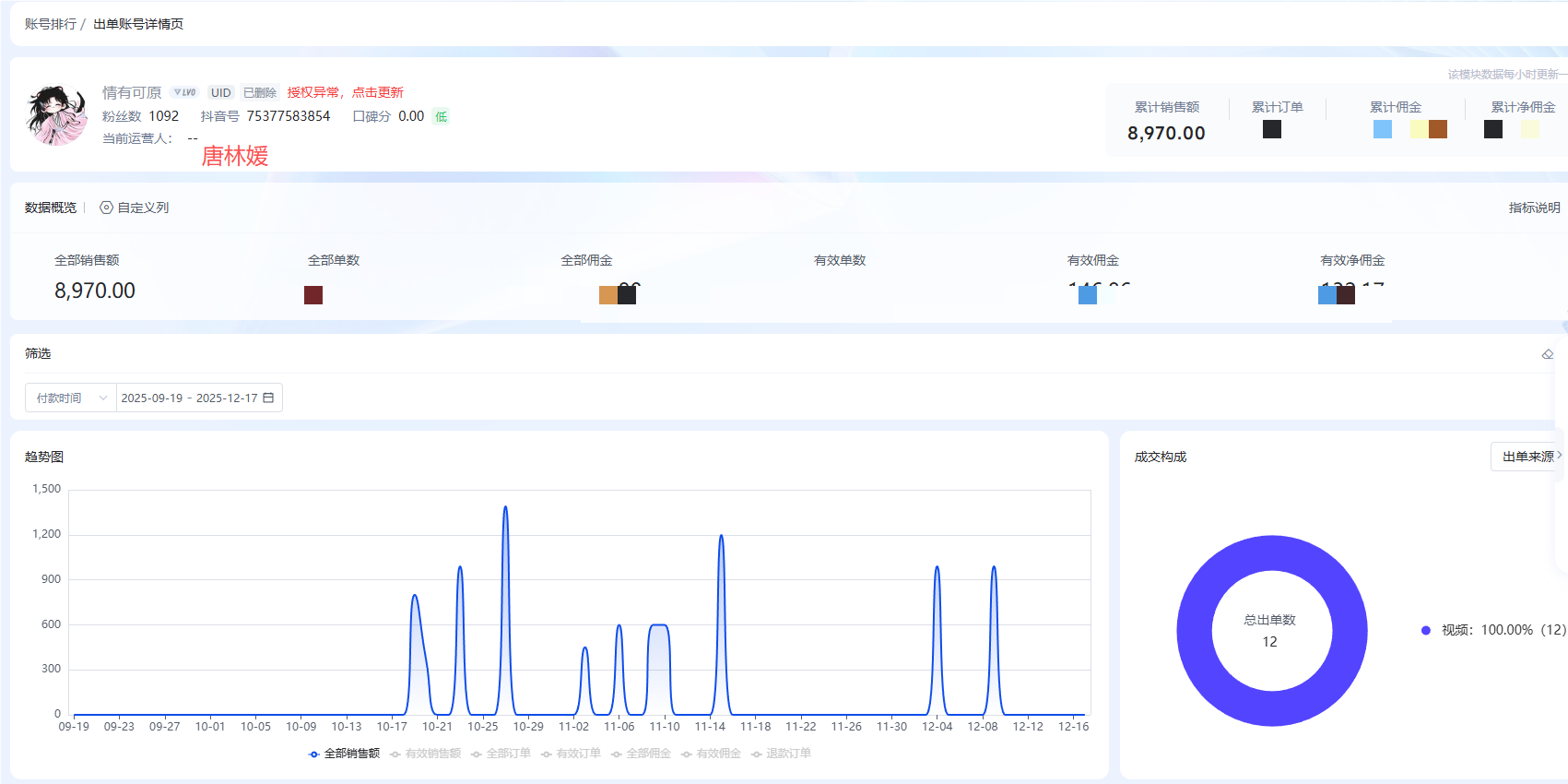Click the LV0 level badge
This screenshot has height=784, width=1568.
point(184,92)
